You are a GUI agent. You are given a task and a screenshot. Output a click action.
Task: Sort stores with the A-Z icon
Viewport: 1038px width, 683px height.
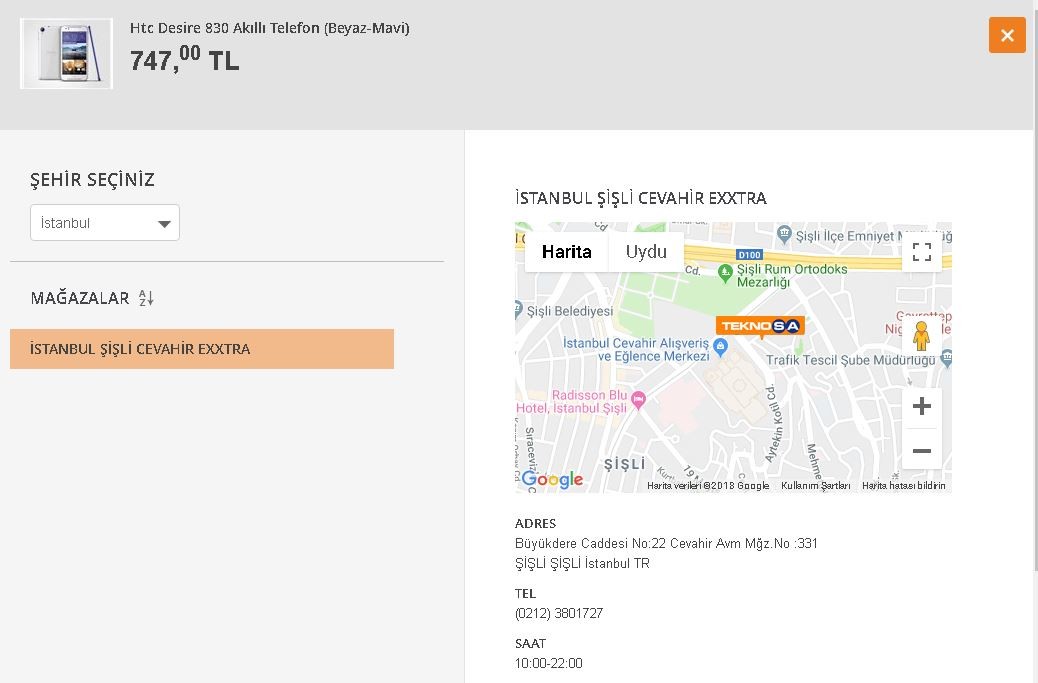click(x=146, y=298)
